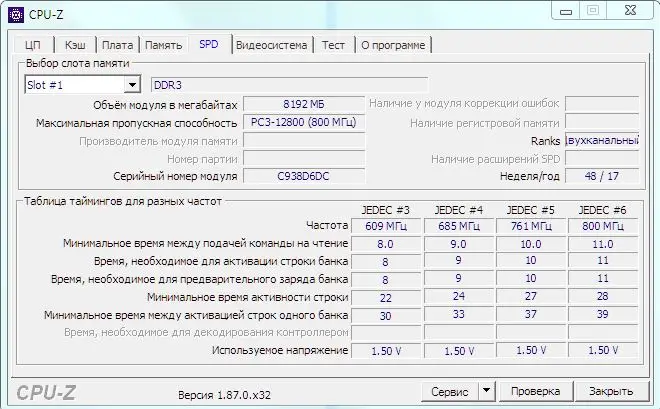Screen dimensions: 660x409
Task: Click the serial number C938D6DC field
Action: coord(304,176)
